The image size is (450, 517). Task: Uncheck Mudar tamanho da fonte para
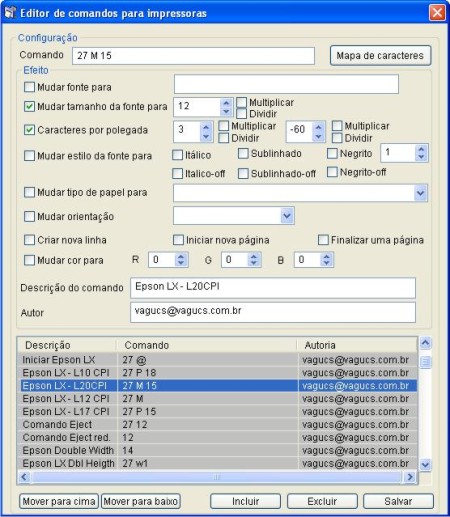[x=29, y=106]
